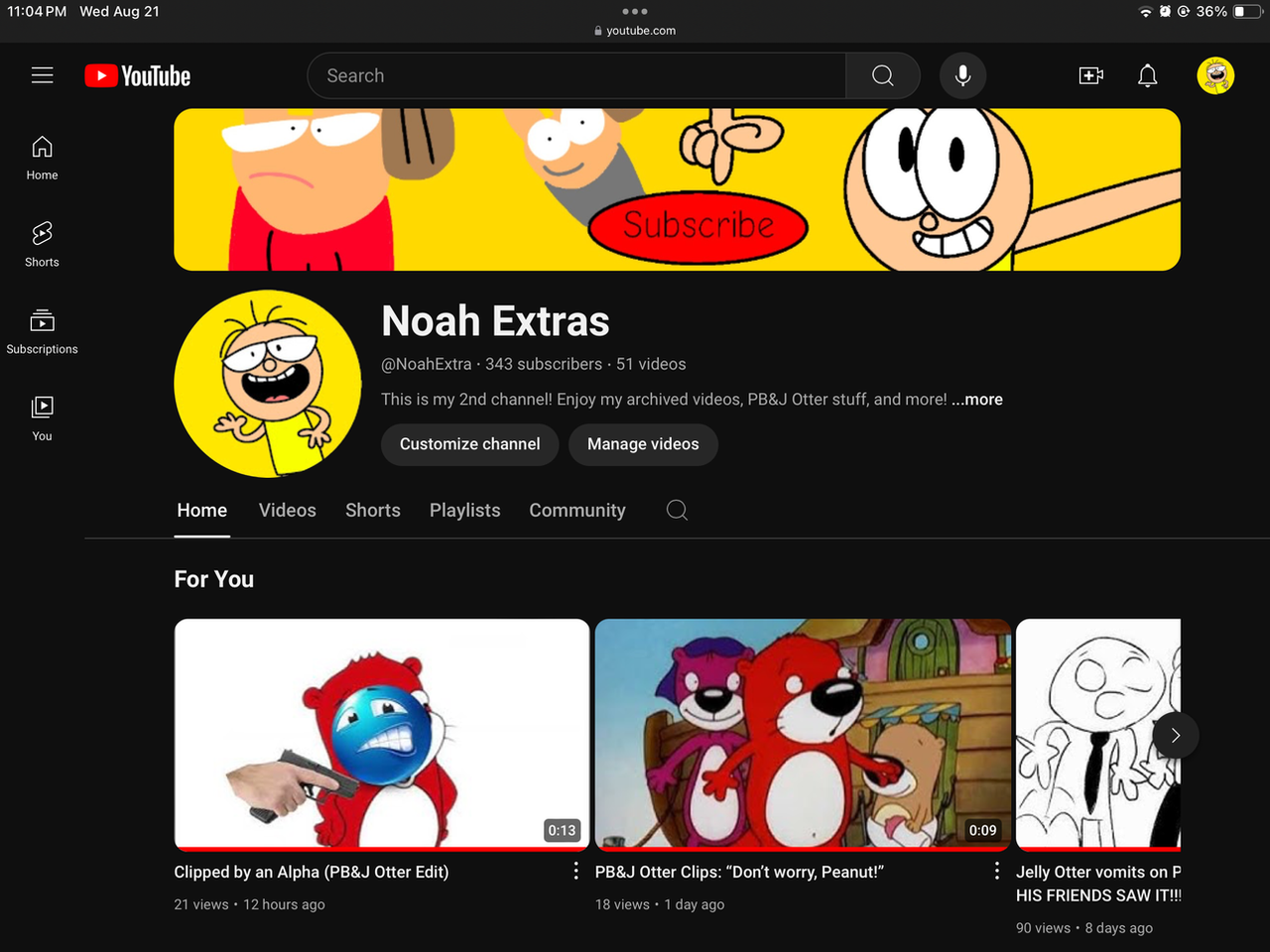Screen dimensions: 1270x952
Task: Click Manage videos button
Action: (643, 444)
